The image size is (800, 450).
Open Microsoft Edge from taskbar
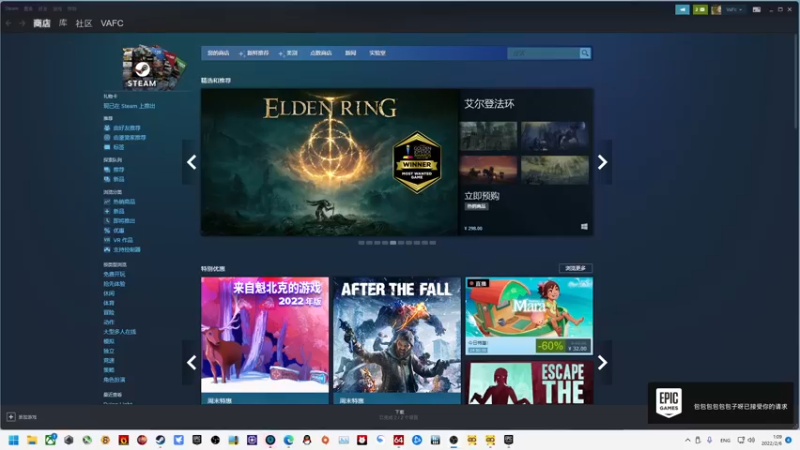pyautogui.click(x=289, y=440)
